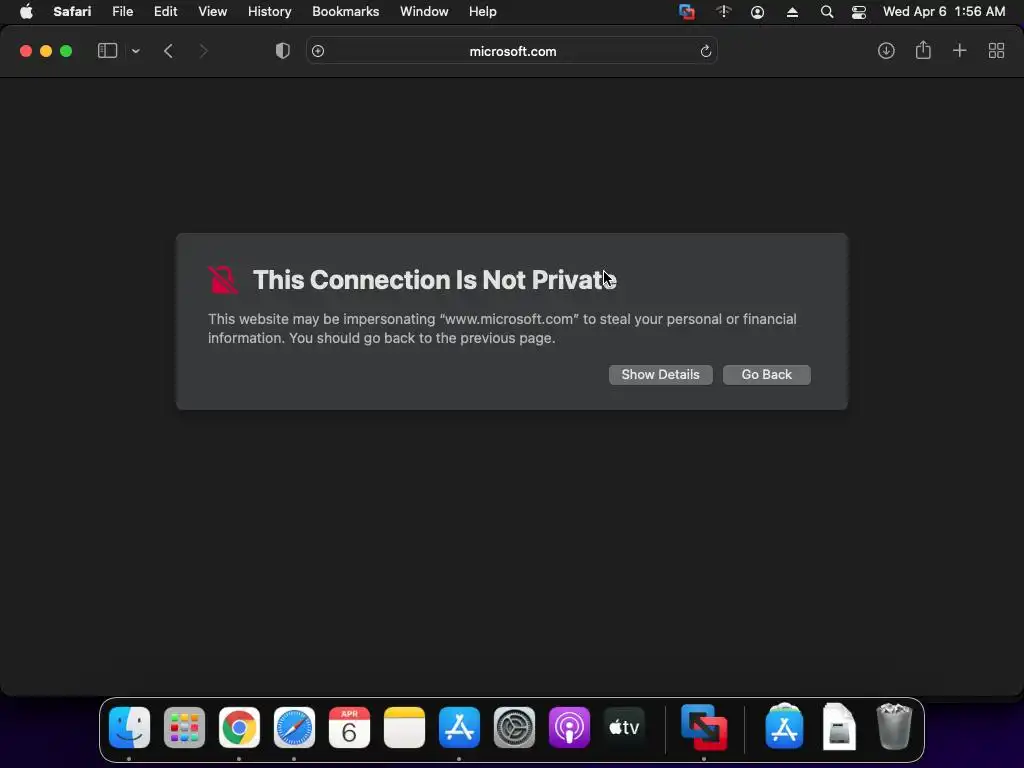Open the App Store beside Notes in Dock

point(459,727)
